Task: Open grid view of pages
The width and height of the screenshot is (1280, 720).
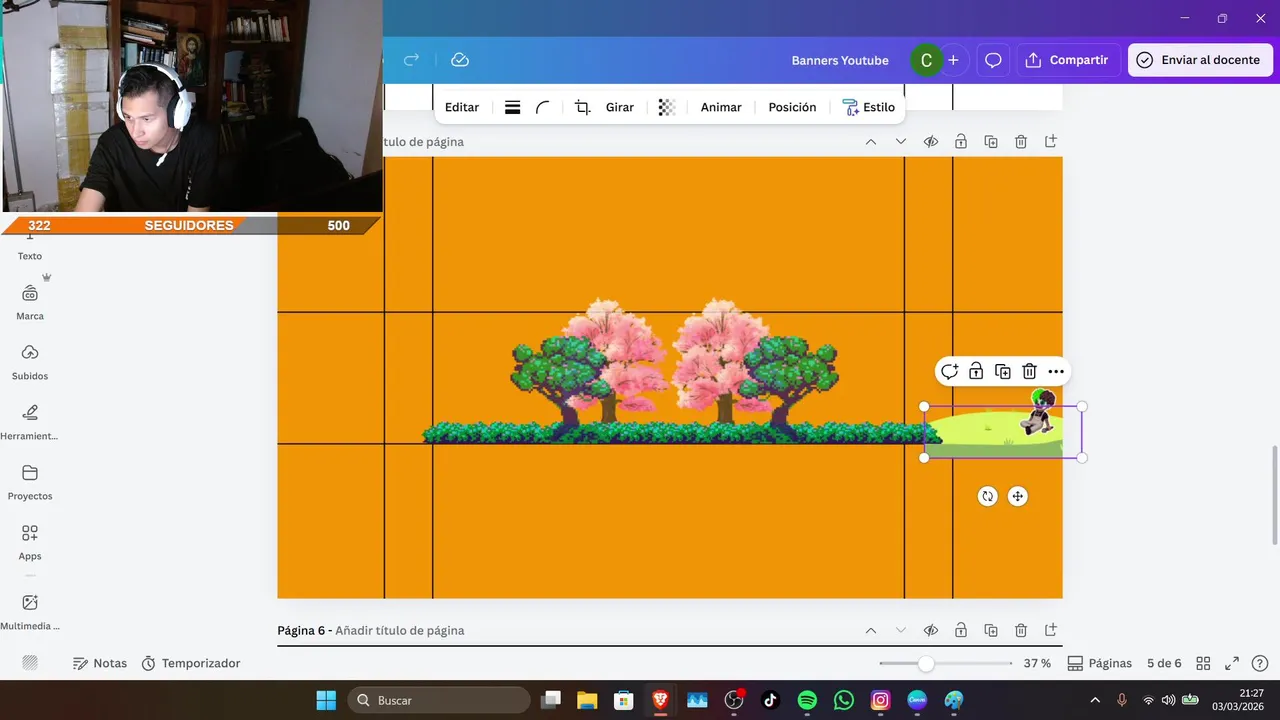Action: 1204,663
